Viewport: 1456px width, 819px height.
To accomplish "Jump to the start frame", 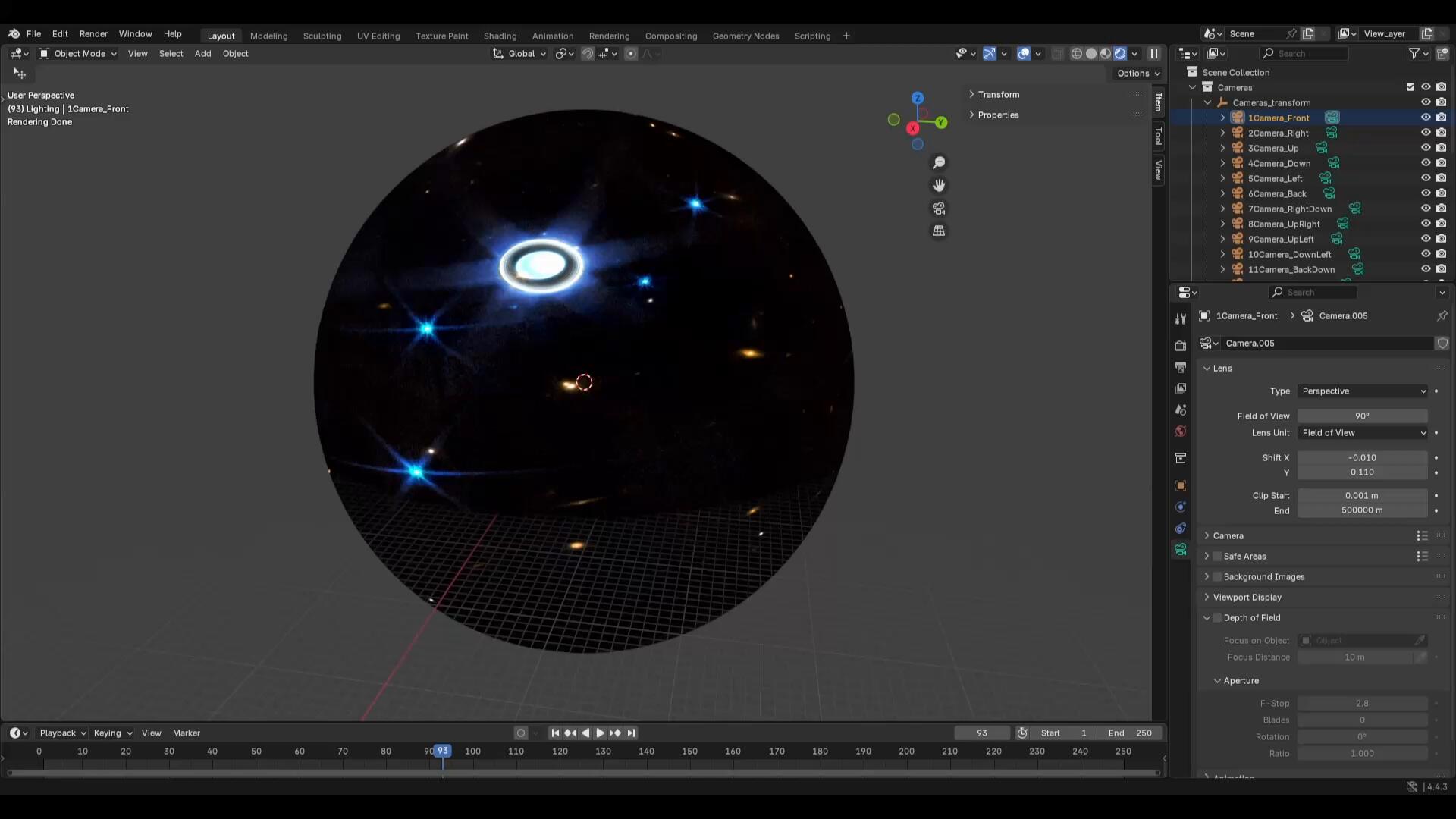I will (x=555, y=733).
